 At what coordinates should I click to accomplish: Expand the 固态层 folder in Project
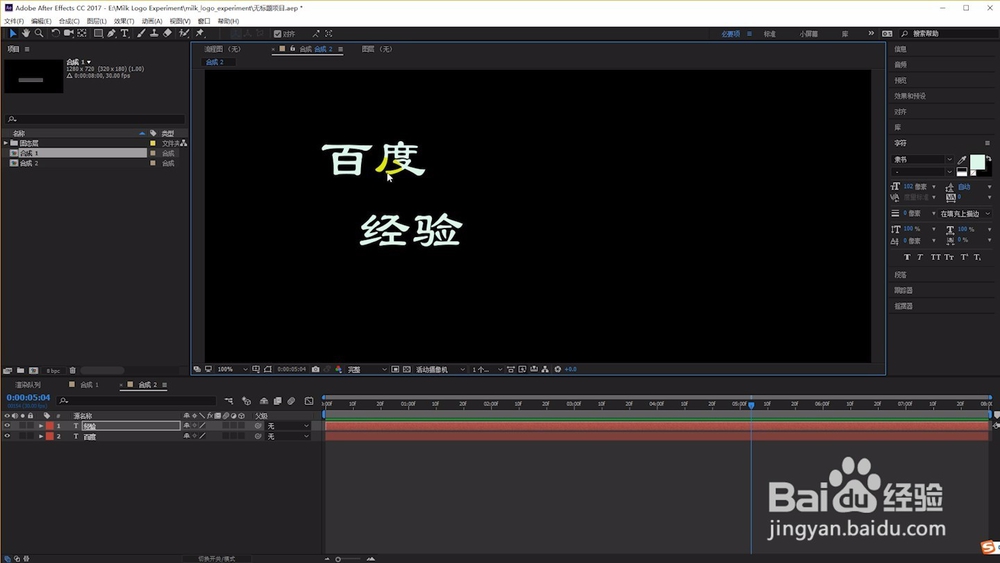[x=6, y=143]
